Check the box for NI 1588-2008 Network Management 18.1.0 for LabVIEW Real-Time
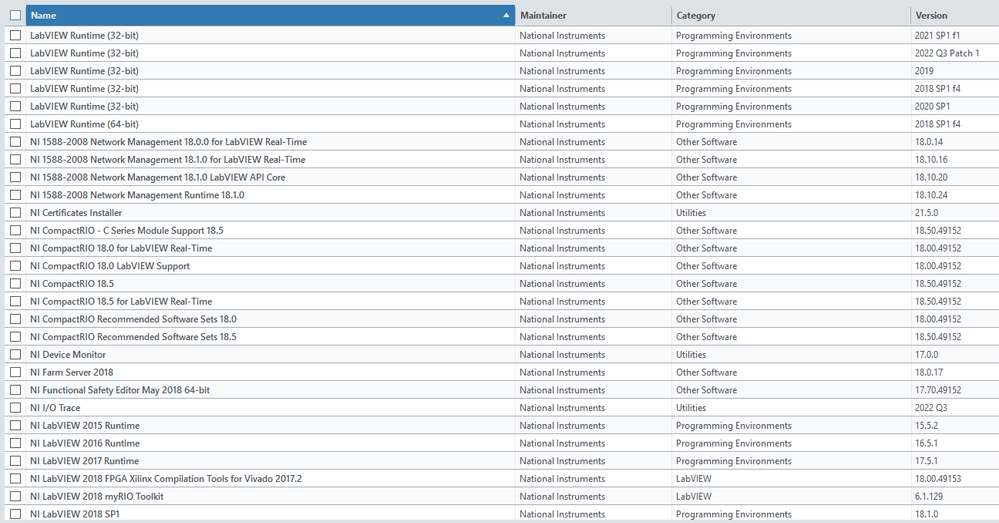This screenshot has width=999, height=523. coord(15,160)
